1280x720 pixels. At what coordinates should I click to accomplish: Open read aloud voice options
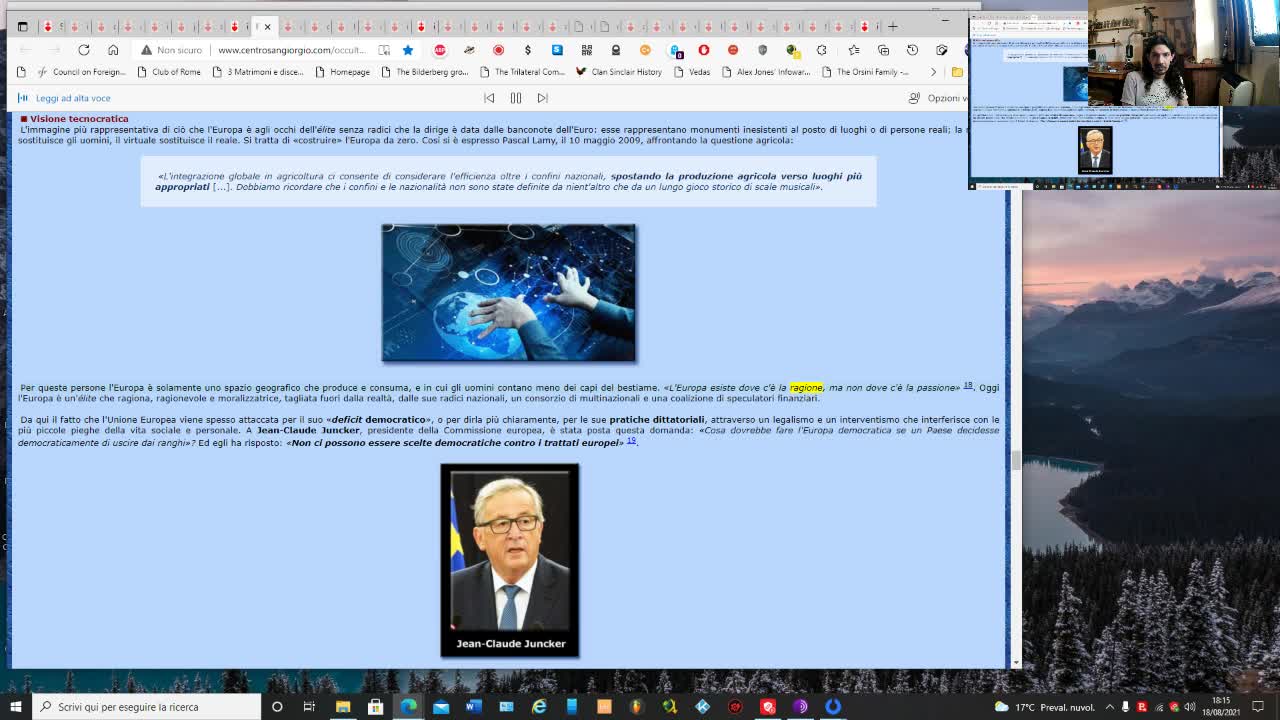click(937, 98)
